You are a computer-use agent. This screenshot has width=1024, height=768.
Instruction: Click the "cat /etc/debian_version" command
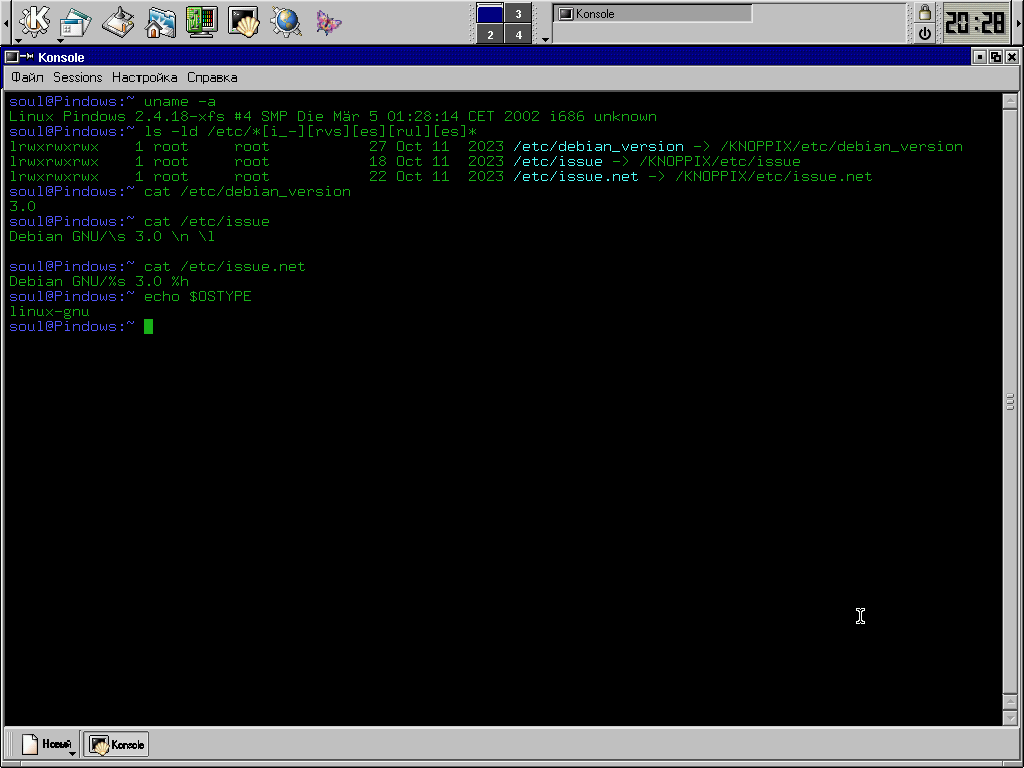[247, 191]
